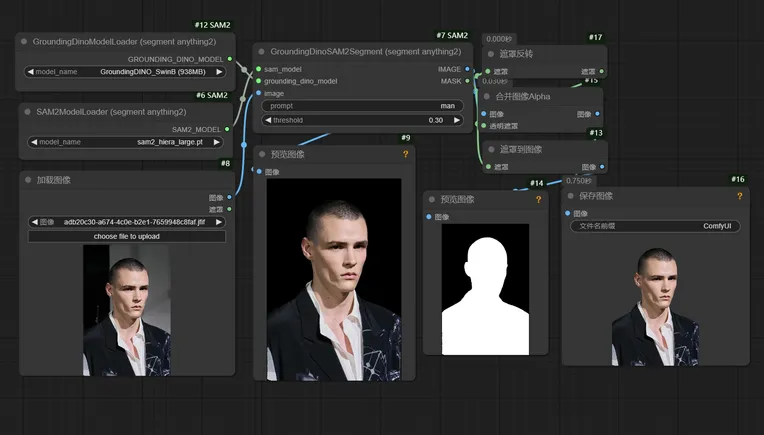Collapse the GroundingDinoModelLoader node via its header dot
Screen dimensions: 764x435
click(24, 41)
